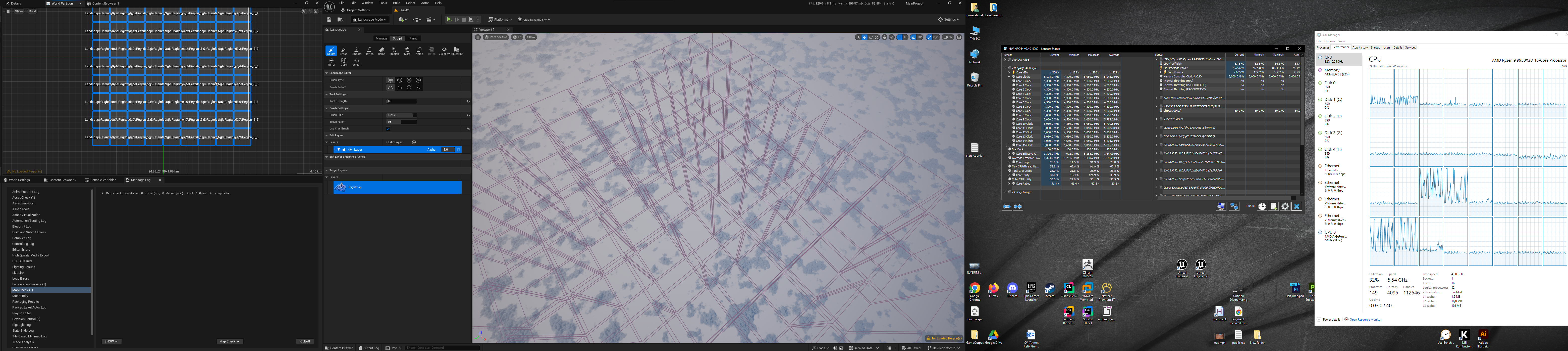Open the Output Log
Viewport: 1568px width, 351px height.
[369, 348]
